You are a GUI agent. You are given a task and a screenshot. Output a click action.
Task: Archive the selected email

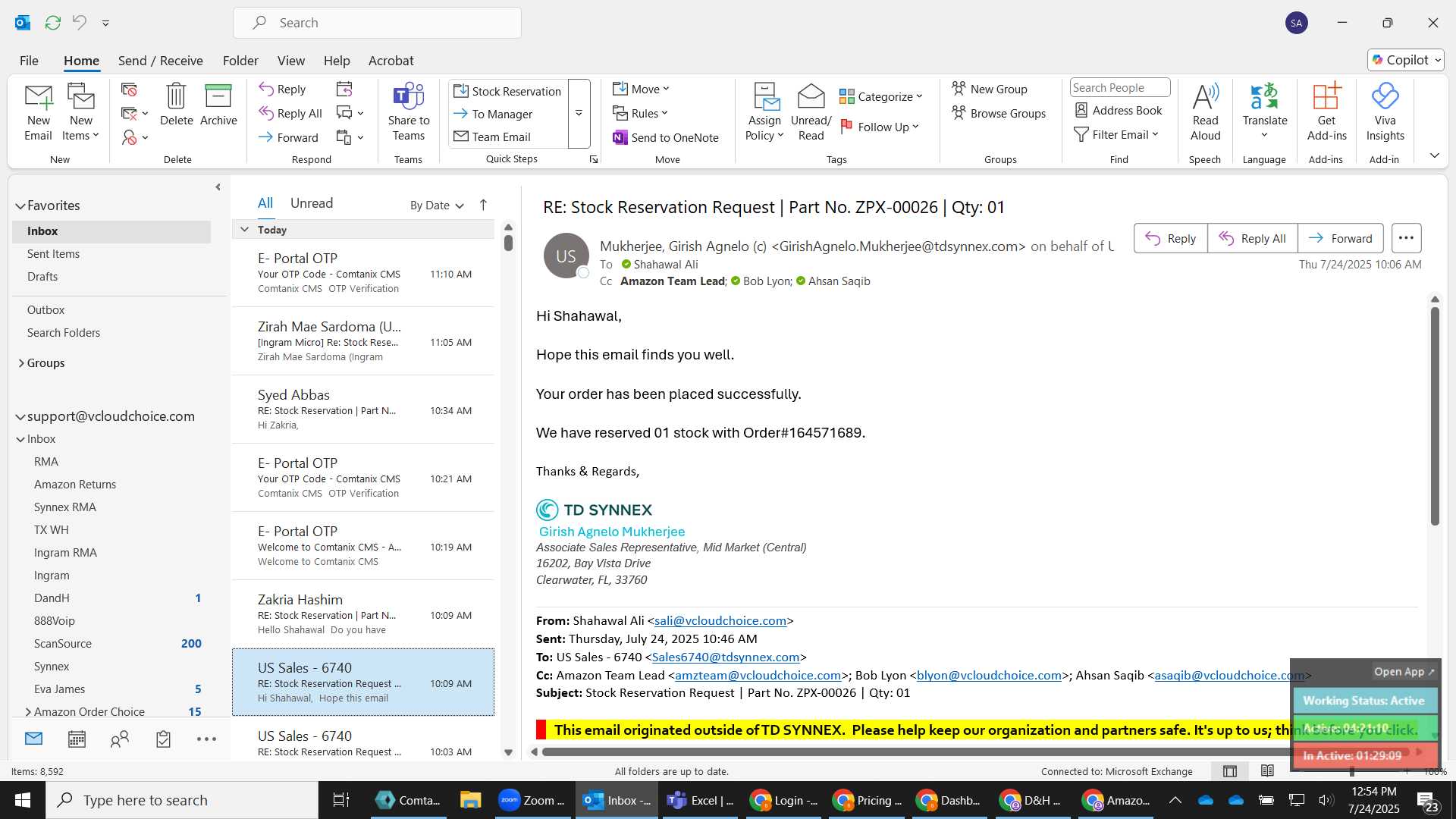click(218, 105)
